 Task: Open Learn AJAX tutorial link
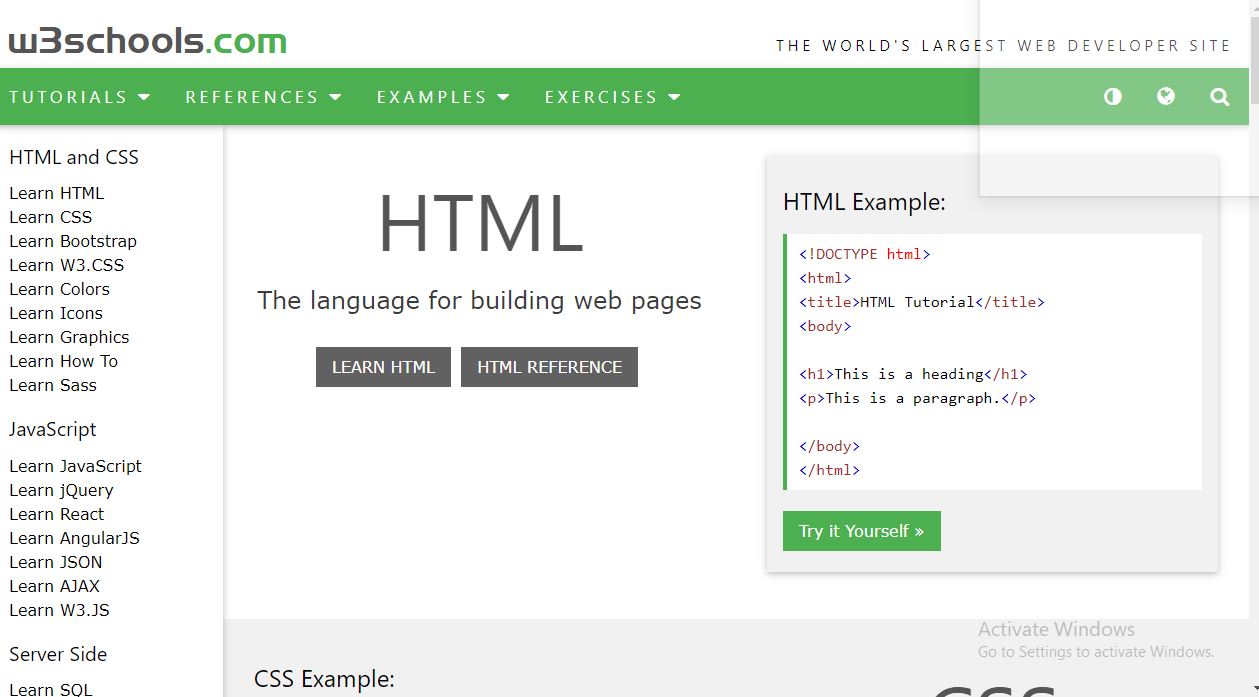[54, 586]
